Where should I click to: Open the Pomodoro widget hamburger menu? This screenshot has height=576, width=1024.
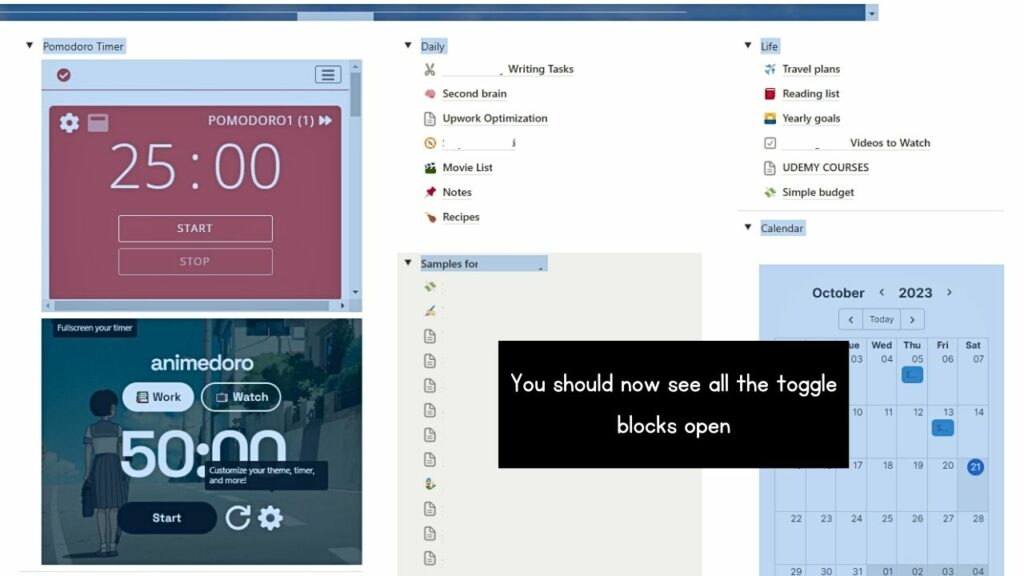(327, 73)
